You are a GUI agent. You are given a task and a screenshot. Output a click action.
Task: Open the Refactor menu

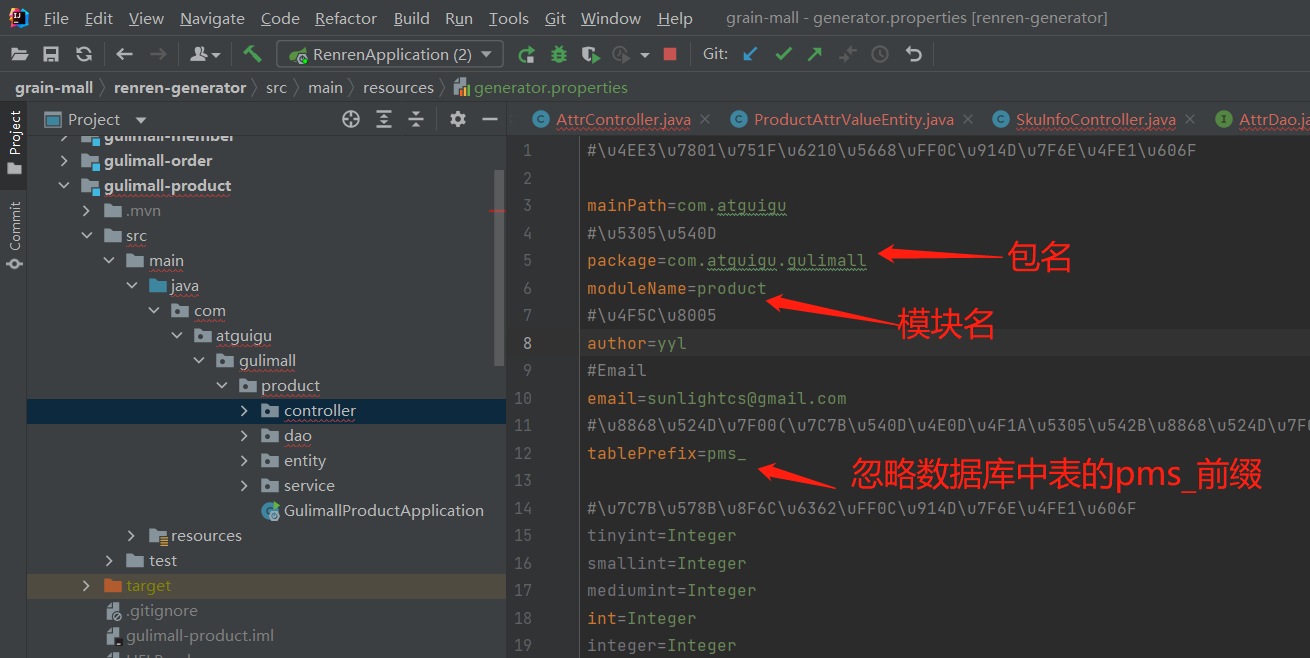click(x=346, y=18)
